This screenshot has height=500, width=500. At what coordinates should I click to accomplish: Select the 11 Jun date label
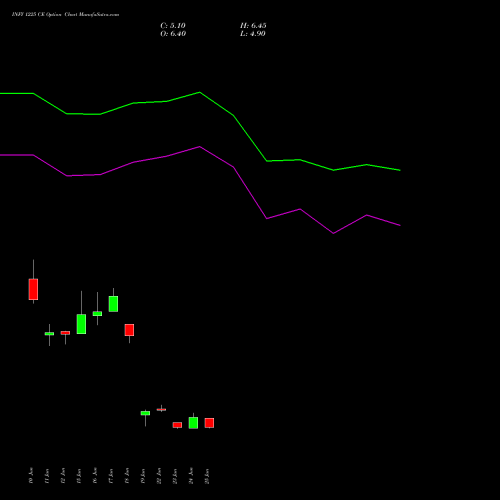click(47, 476)
